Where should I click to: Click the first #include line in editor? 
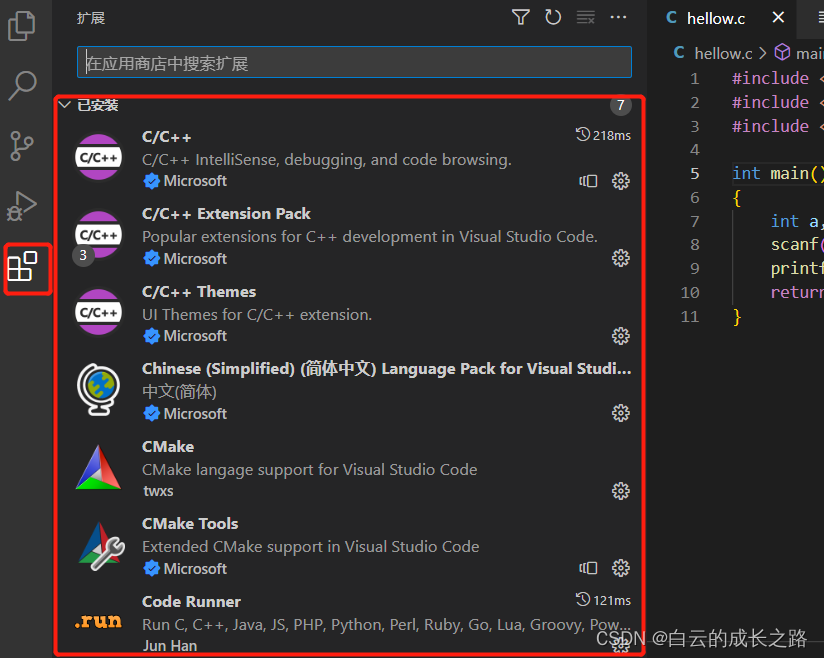pos(778,78)
